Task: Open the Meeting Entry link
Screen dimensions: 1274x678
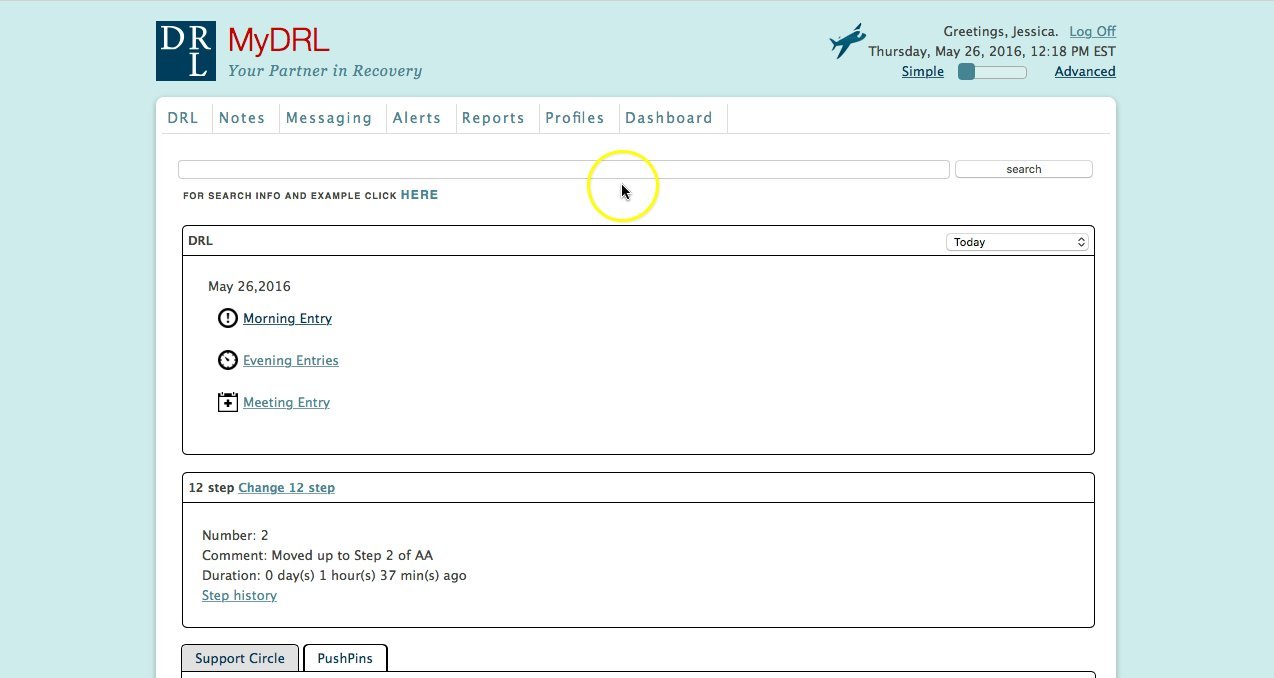Action: point(286,402)
